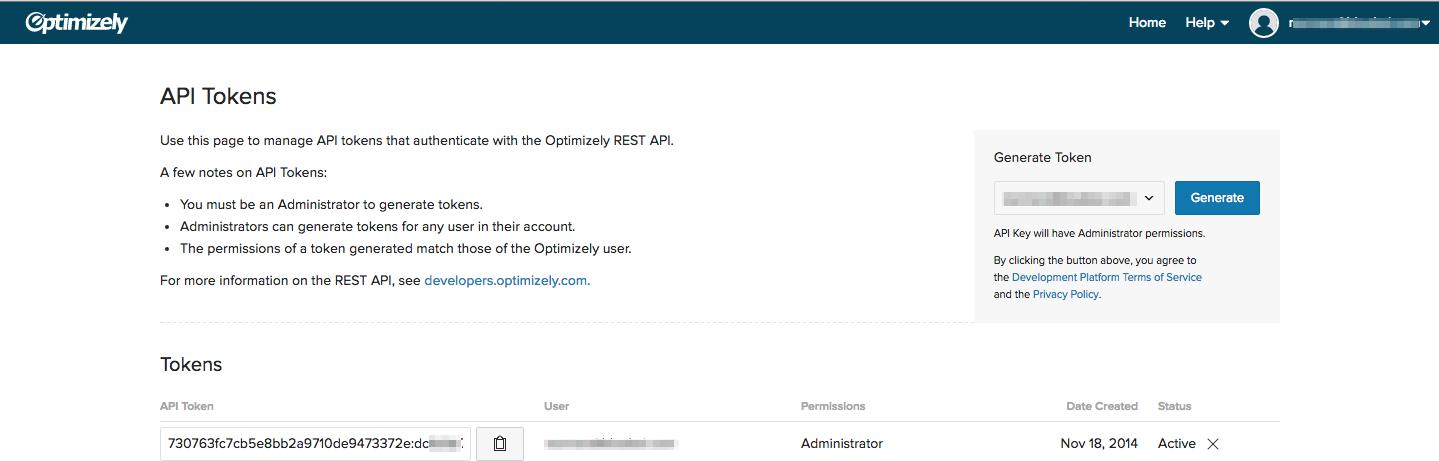Click the blurred user name in token row
1439x461 pixels.
(611, 443)
